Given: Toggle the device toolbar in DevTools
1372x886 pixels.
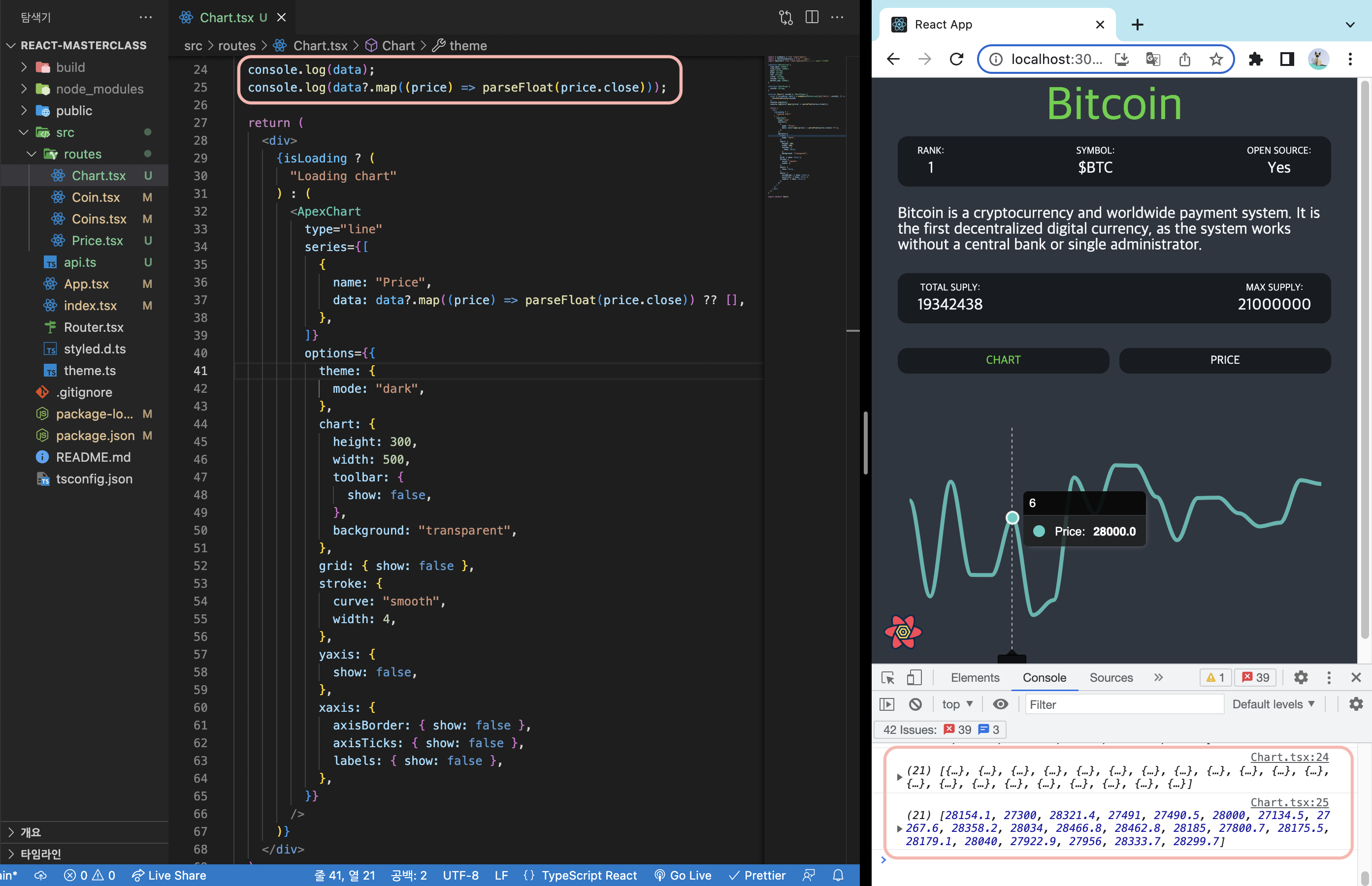Looking at the screenshot, I should pos(914,677).
